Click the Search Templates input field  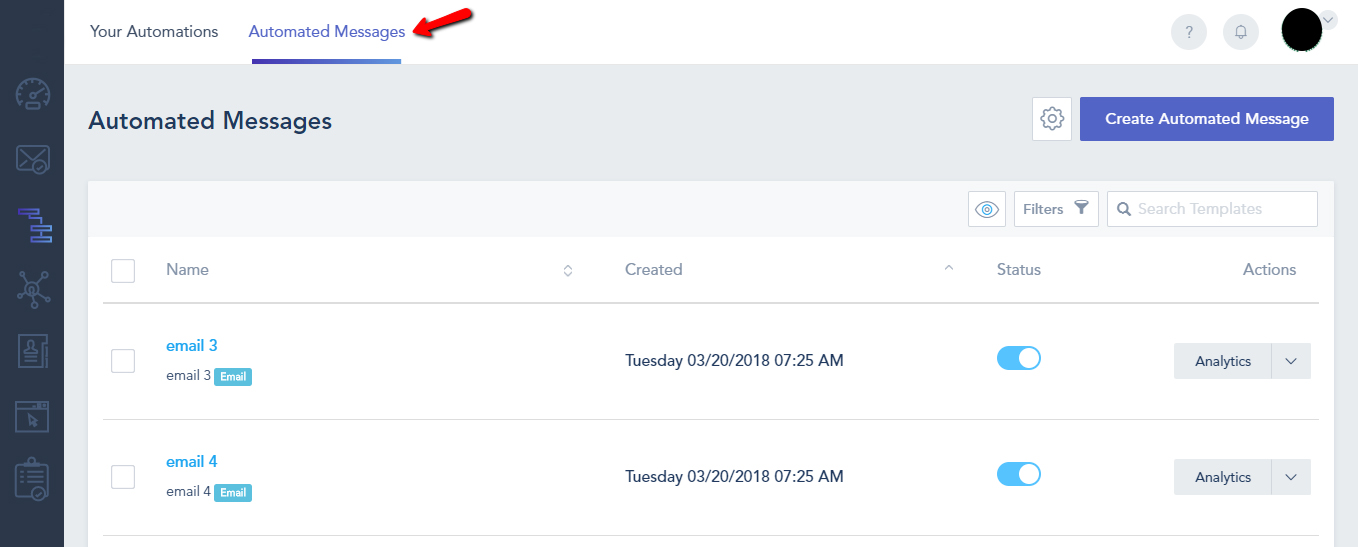tap(1222, 209)
